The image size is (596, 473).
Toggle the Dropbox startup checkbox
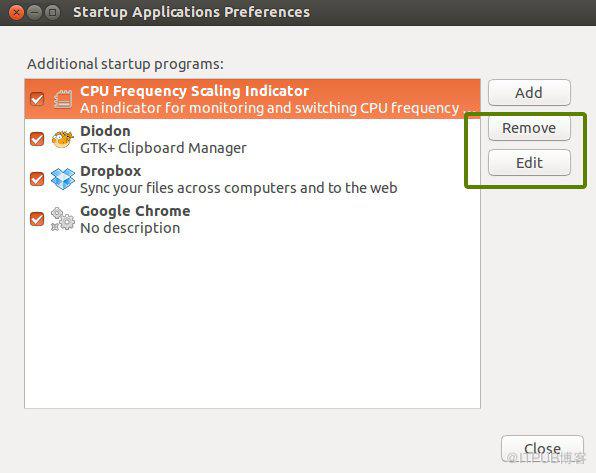coord(37,179)
